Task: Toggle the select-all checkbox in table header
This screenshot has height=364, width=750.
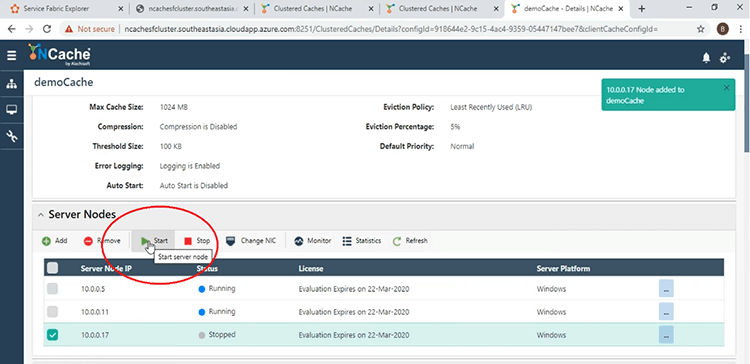Action: pos(53,268)
